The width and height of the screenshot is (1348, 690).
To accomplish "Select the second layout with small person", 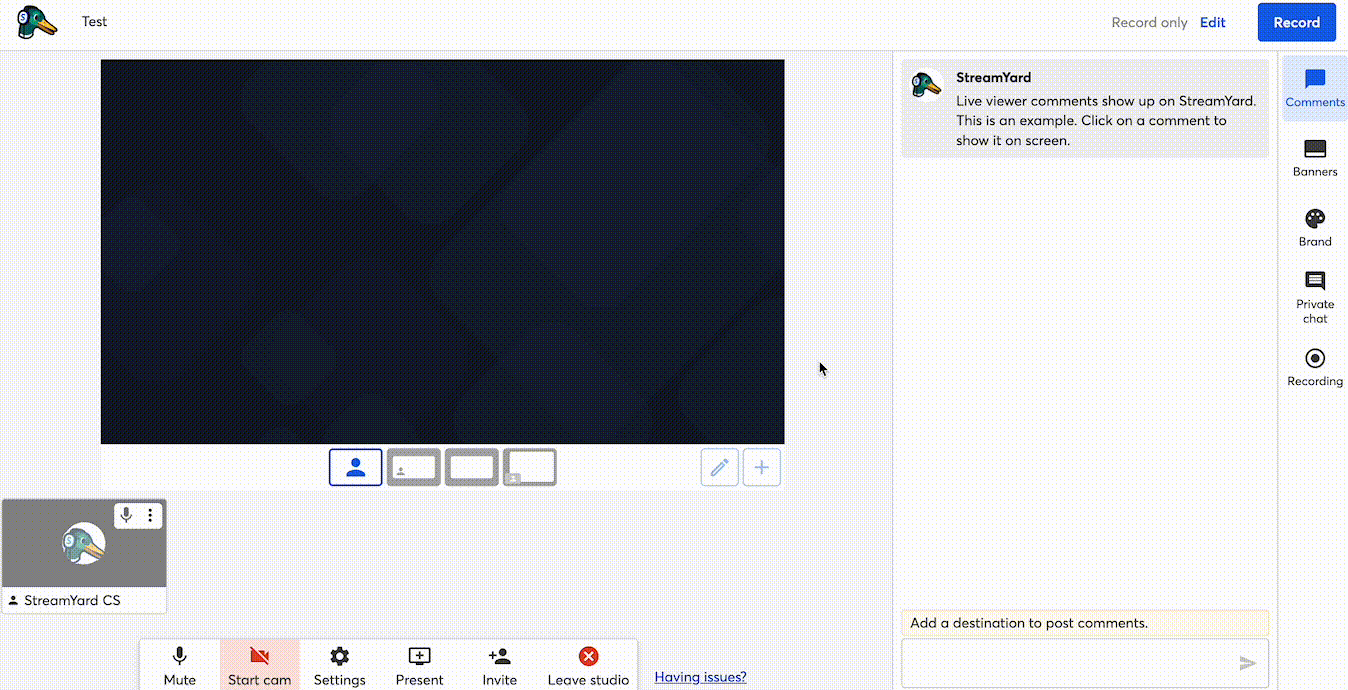I will click(x=414, y=467).
